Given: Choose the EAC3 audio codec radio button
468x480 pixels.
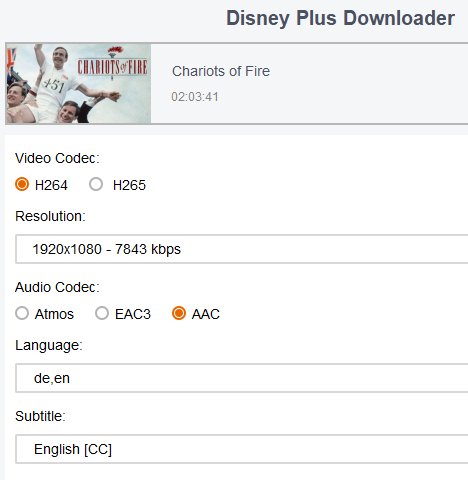Looking at the screenshot, I should (102, 313).
